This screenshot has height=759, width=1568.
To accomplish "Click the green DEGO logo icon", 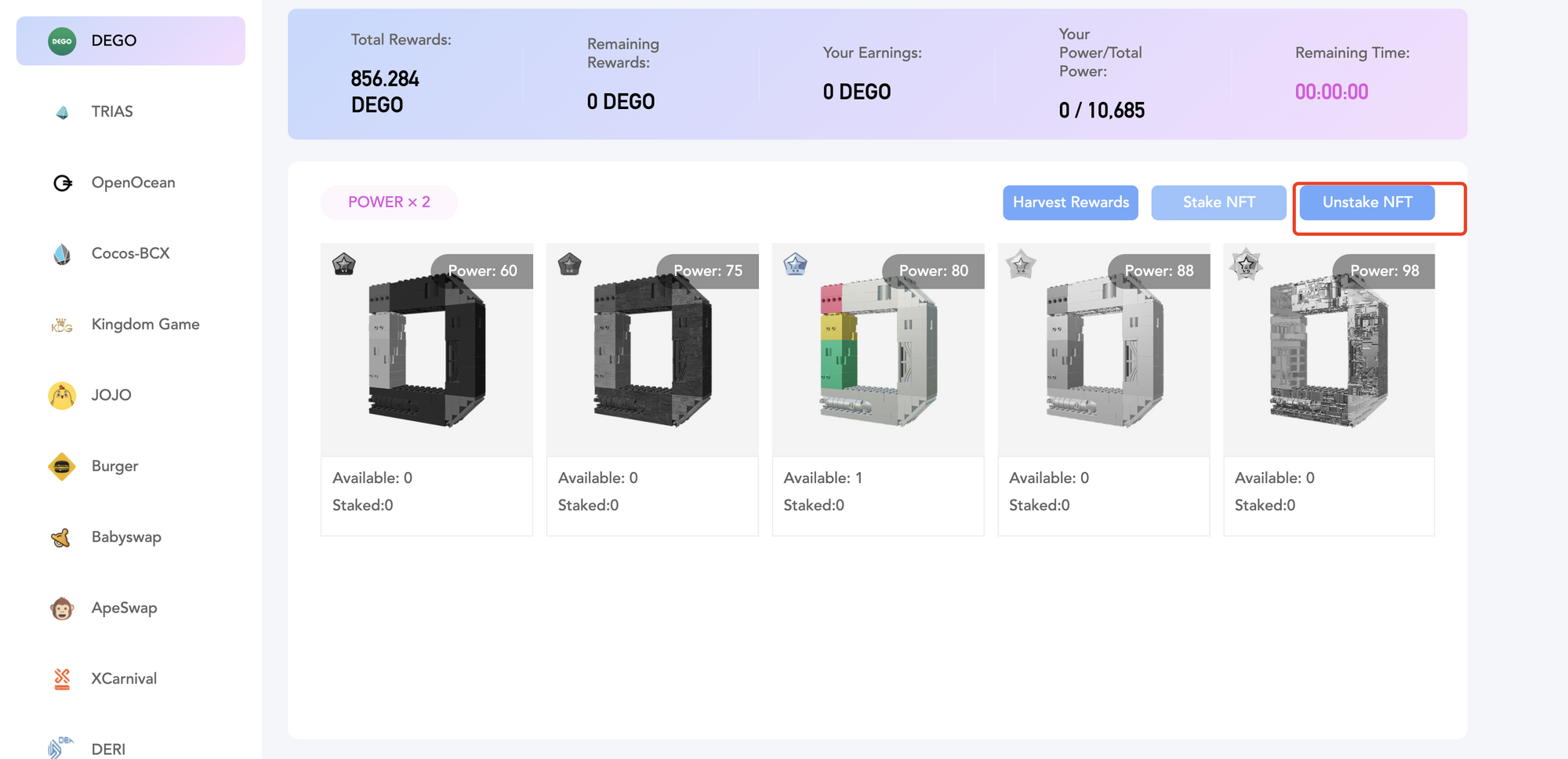I will (62, 41).
